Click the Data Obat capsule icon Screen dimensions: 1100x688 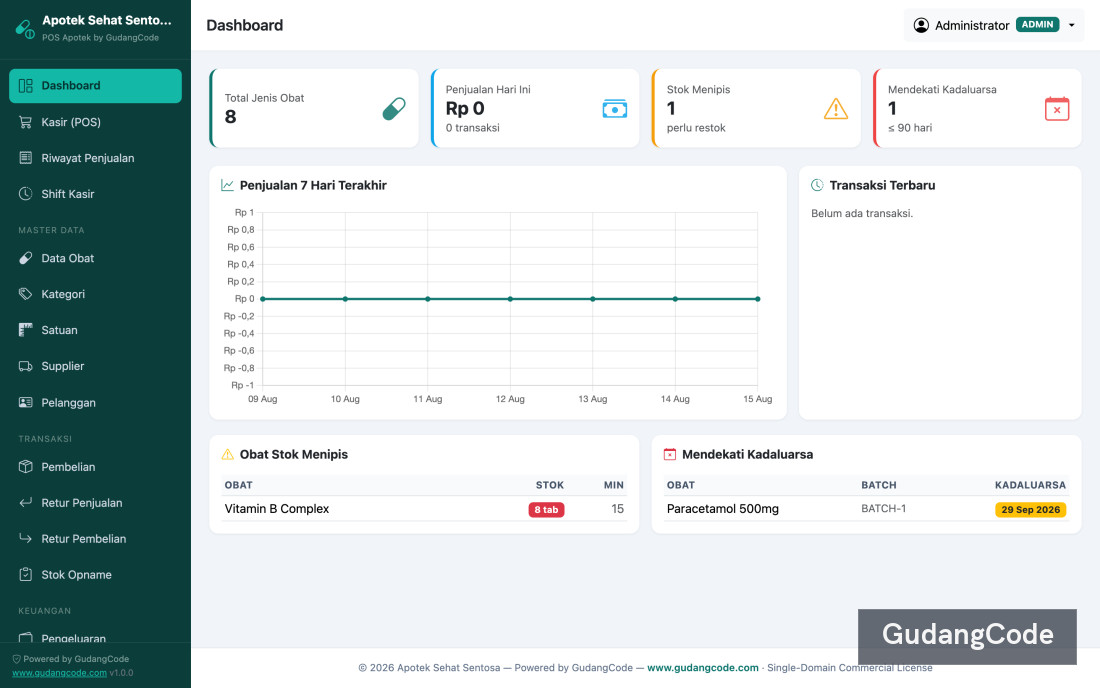tap(25, 258)
